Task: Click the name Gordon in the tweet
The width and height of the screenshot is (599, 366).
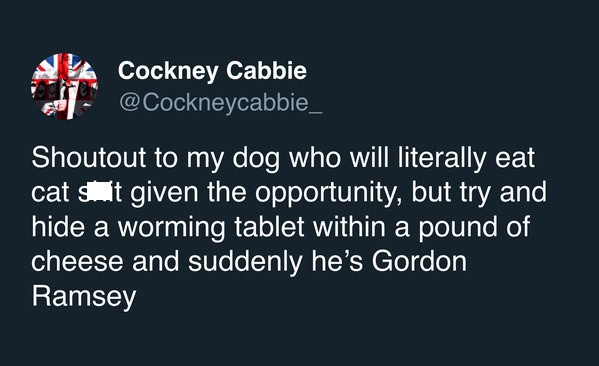Action: pos(419,261)
